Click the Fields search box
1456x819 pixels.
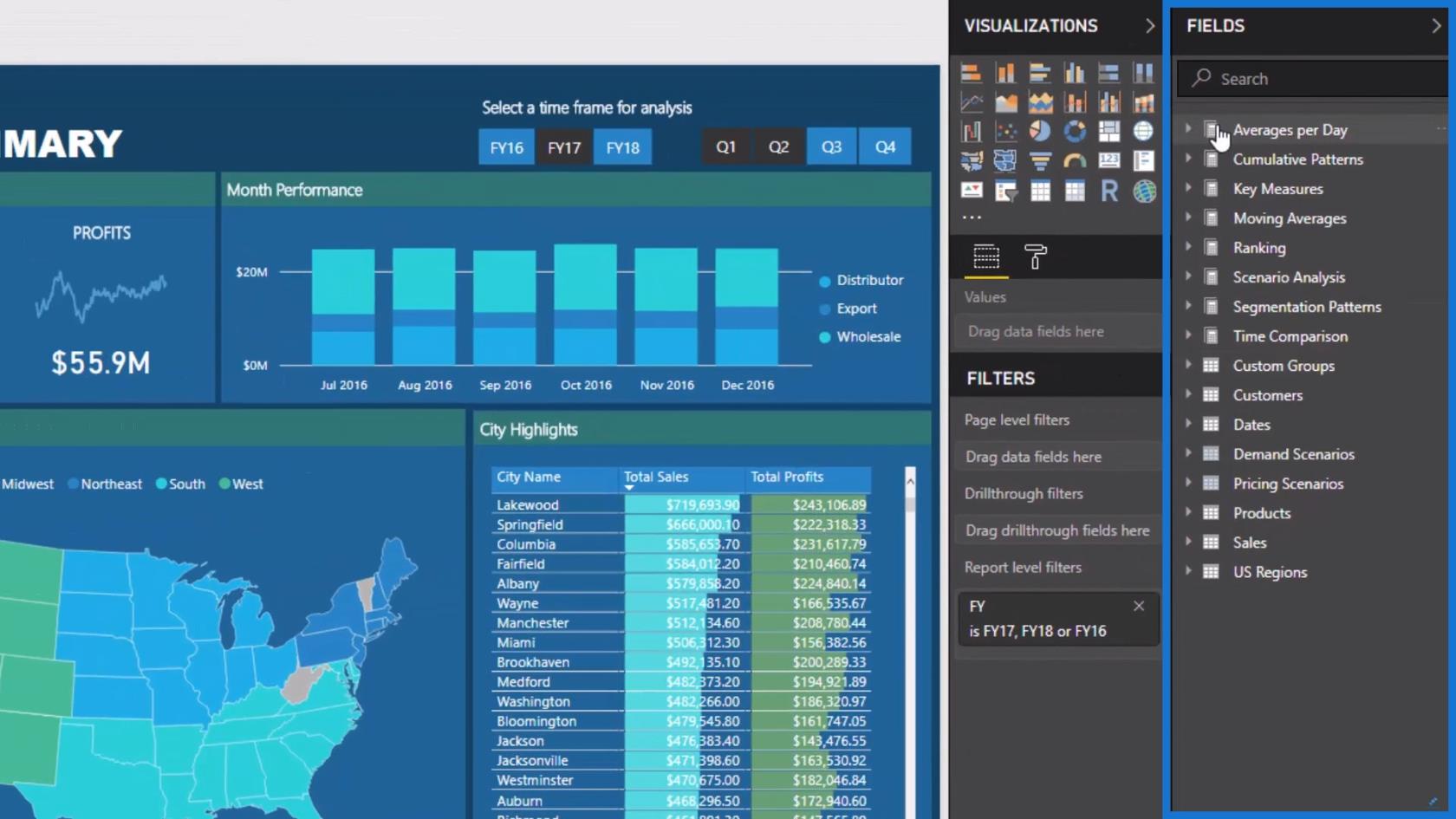[1313, 78]
